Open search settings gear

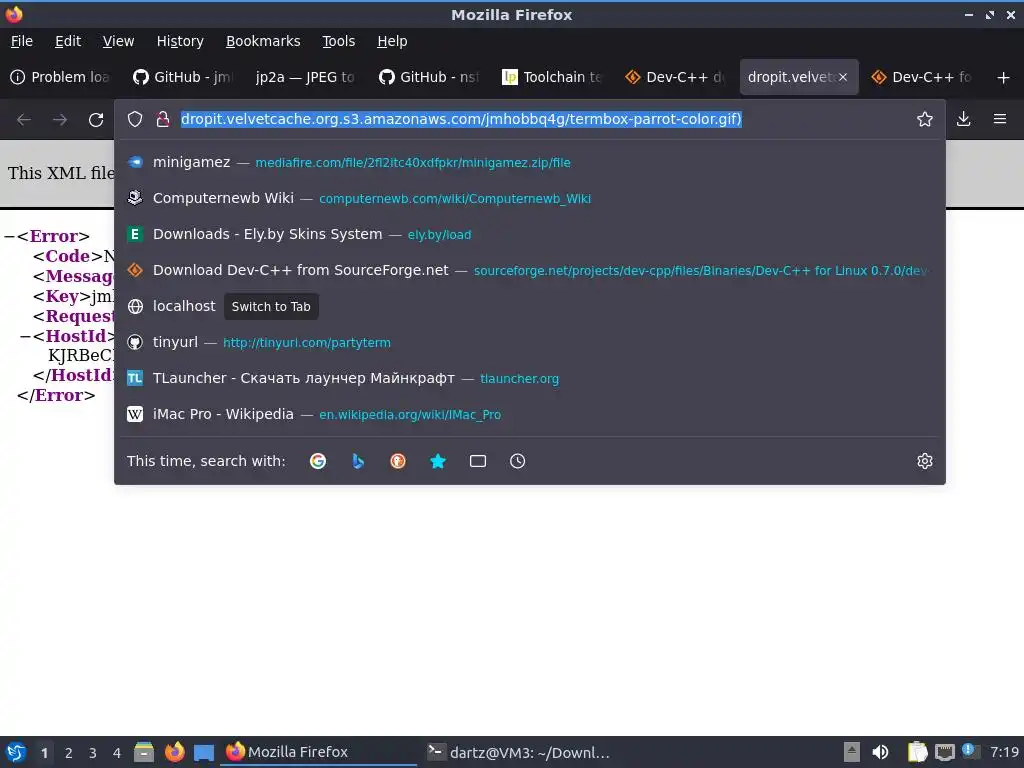pyautogui.click(x=925, y=461)
